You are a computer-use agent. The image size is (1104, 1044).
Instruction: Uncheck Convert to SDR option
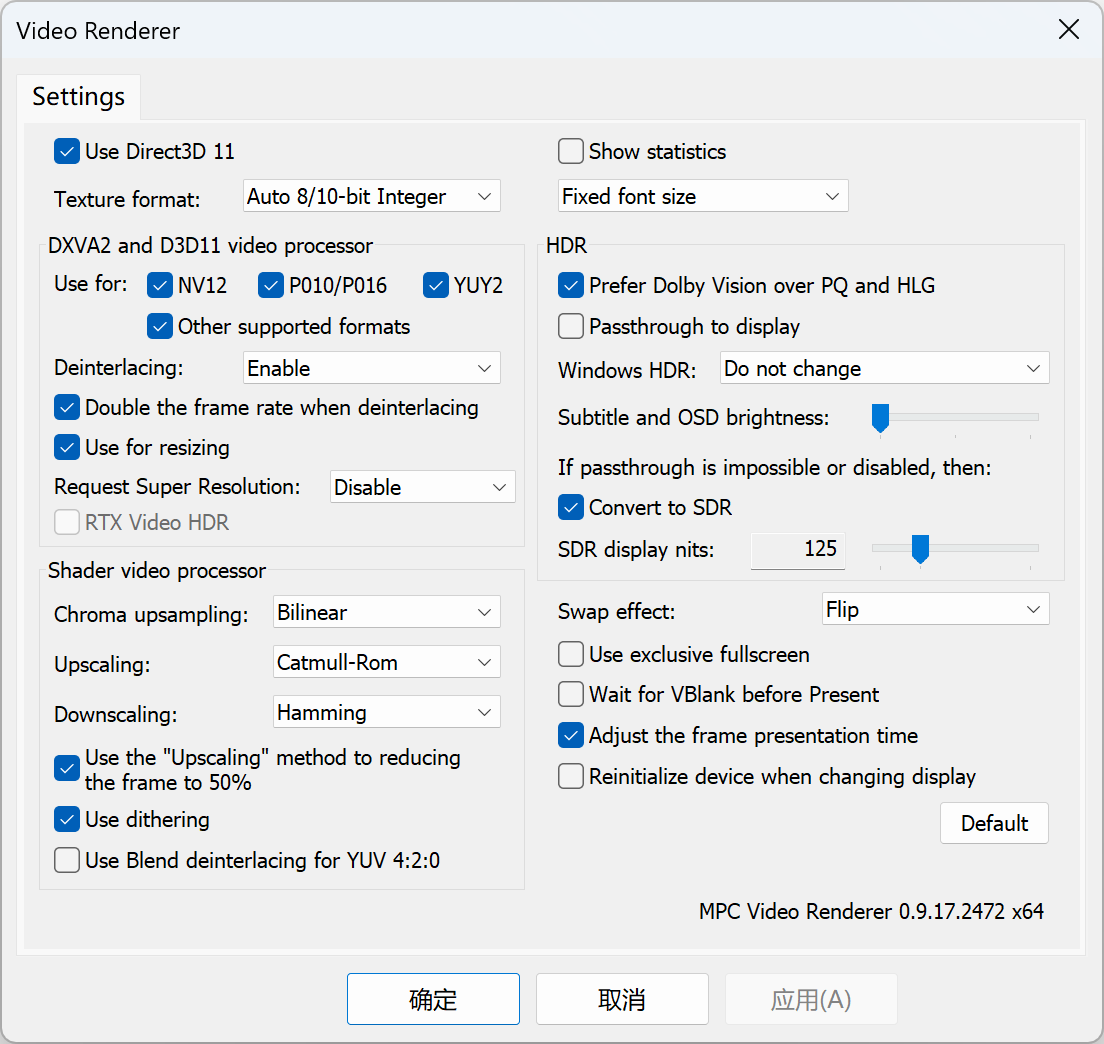[571, 508]
